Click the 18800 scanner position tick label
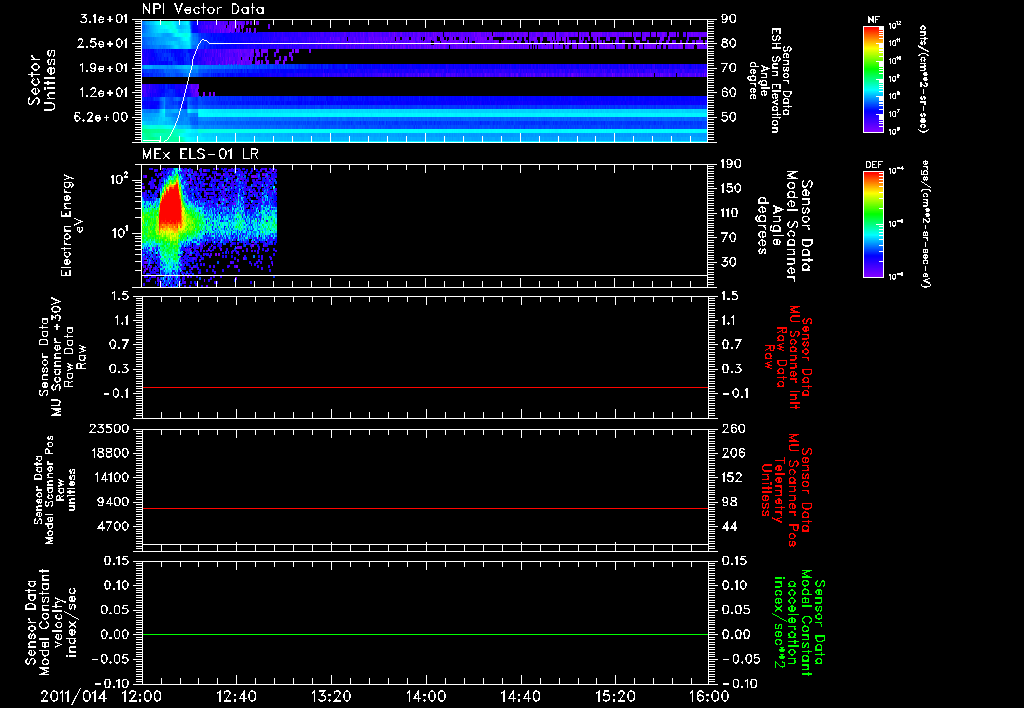Image resolution: width=1024 pixels, height=708 pixels. click(x=110, y=453)
